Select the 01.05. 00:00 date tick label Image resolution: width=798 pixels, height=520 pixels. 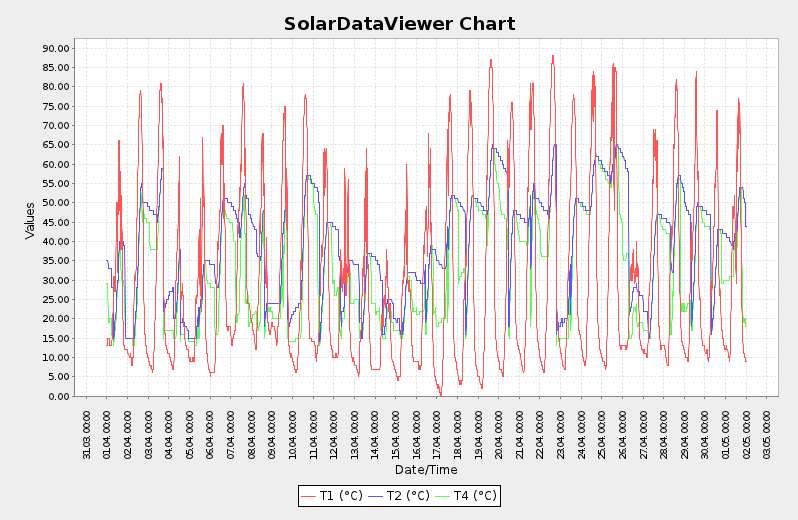pyautogui.click(x=726, y=428)
